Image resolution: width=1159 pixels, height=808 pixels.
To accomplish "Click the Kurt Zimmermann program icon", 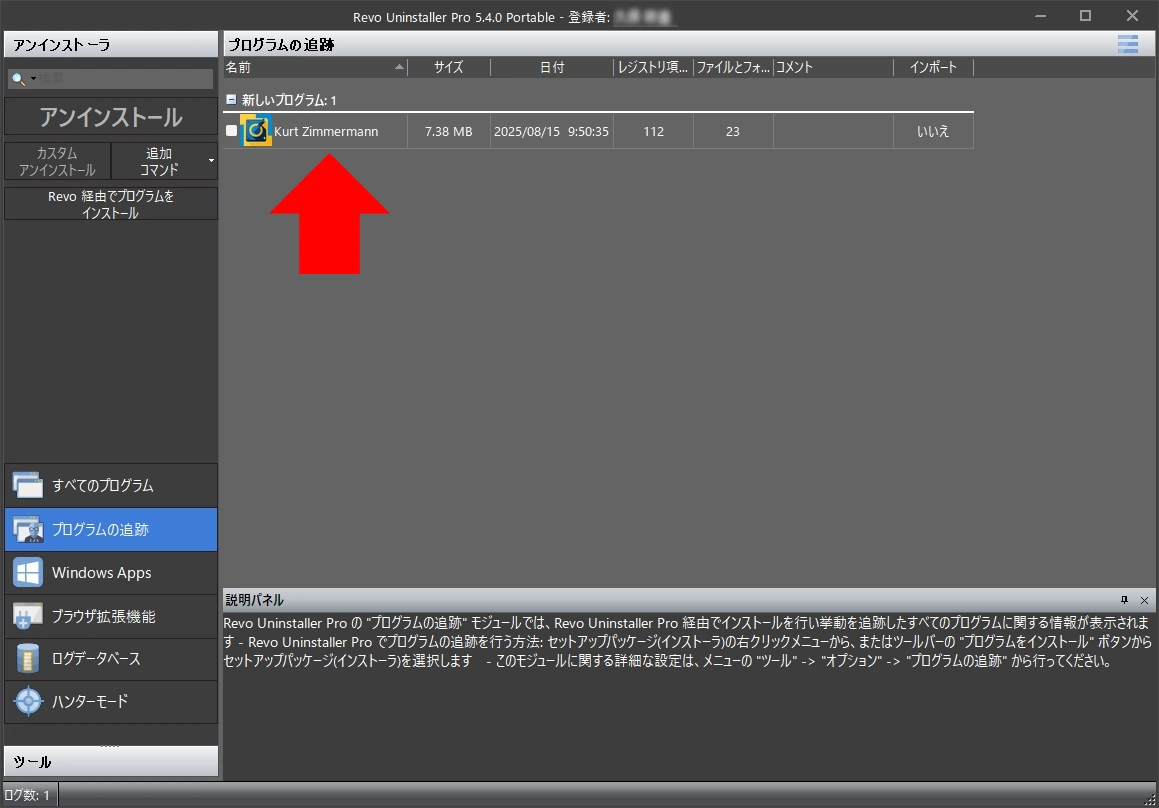I will 256,131.
